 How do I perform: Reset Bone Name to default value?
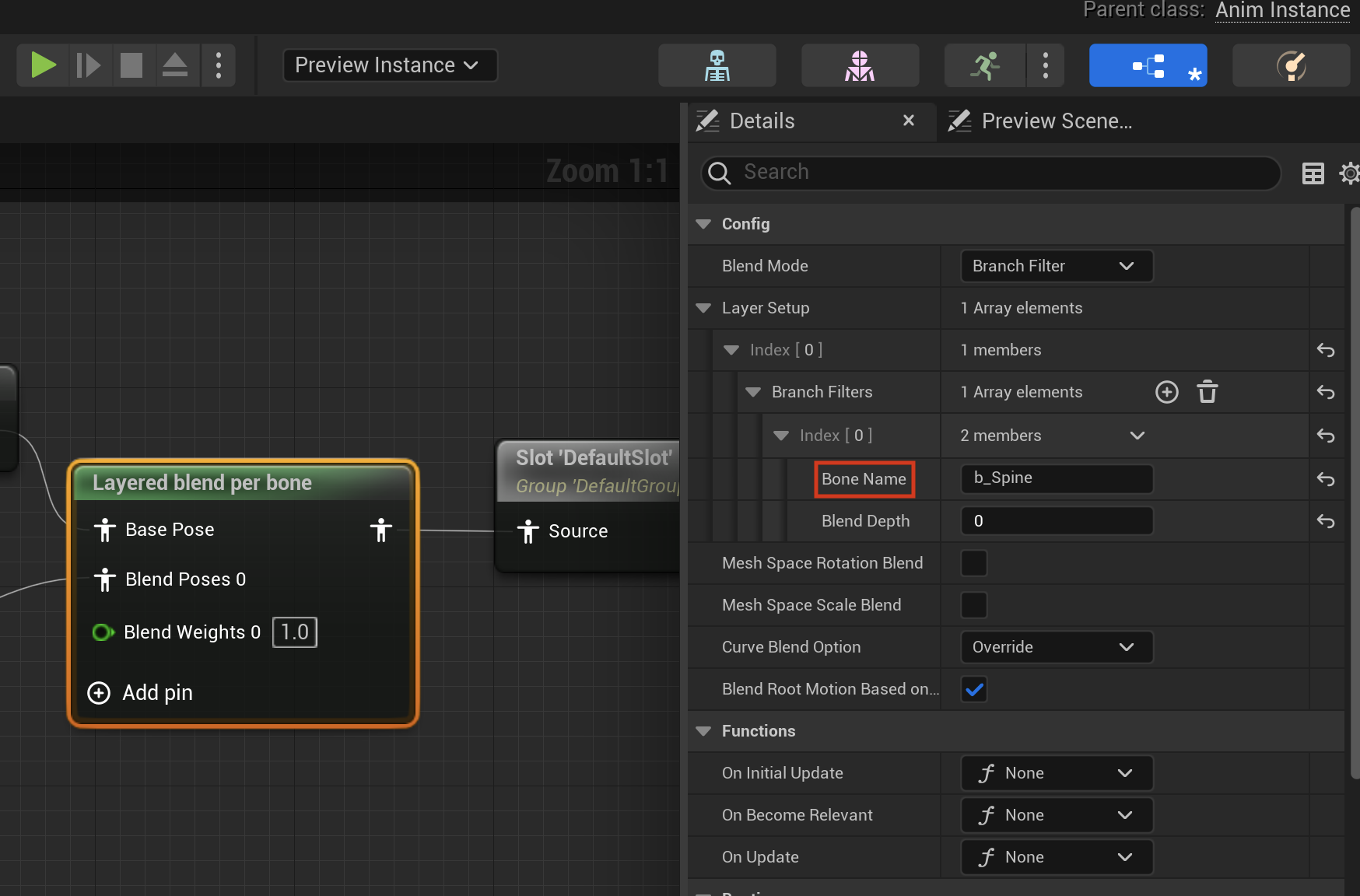click(1325, 479)
